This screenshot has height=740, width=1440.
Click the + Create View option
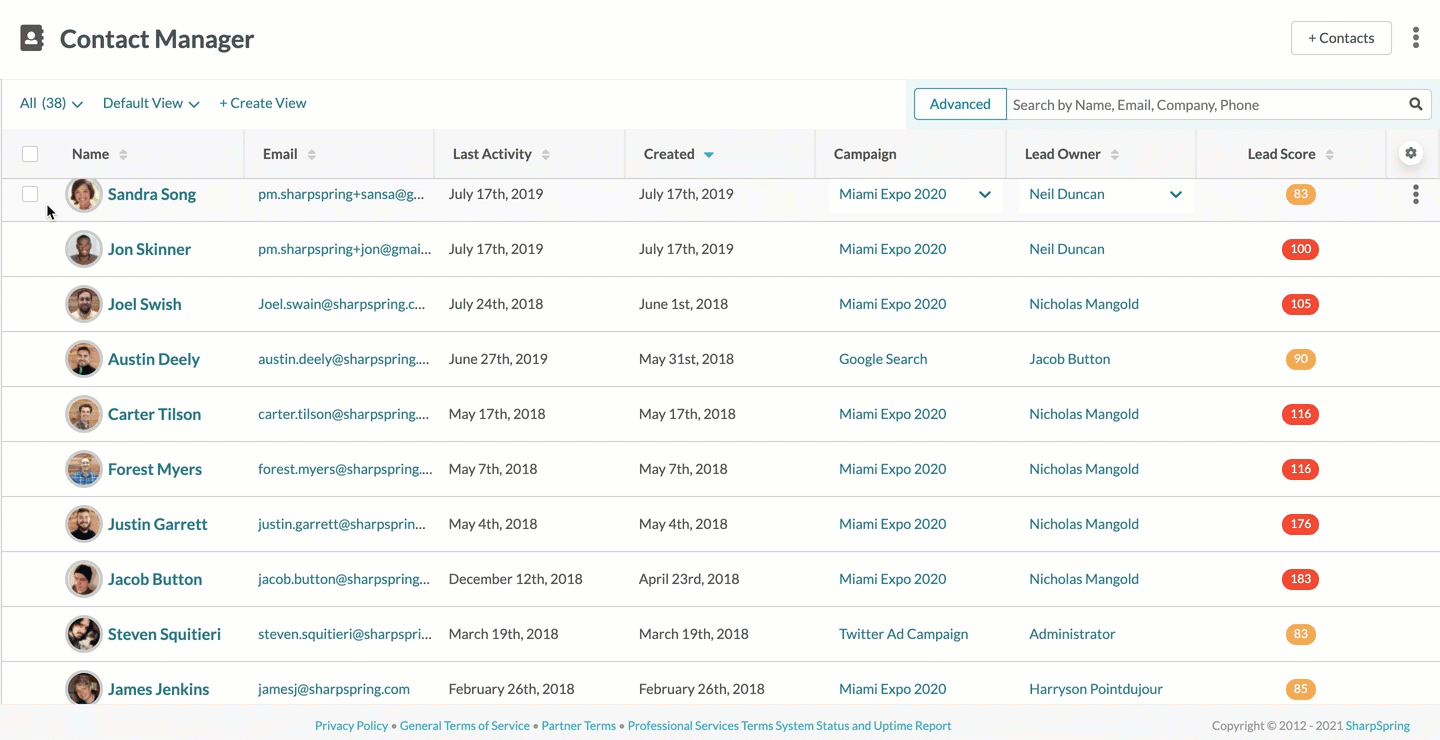(x=263, y=104)
